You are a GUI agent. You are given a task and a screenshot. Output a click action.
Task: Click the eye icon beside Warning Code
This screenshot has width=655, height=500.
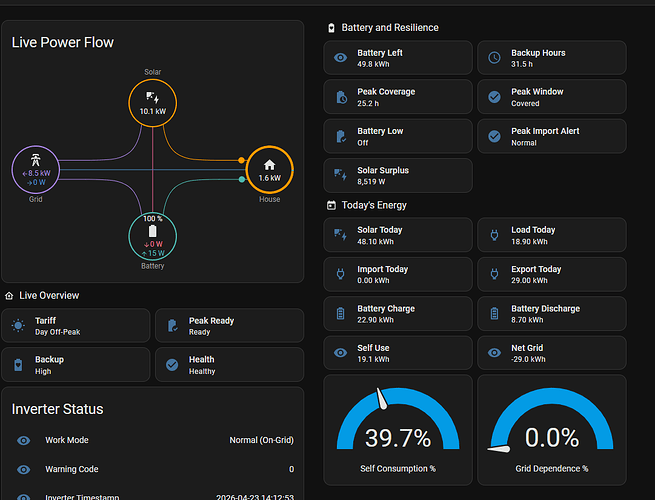click(x=23, y=470)
